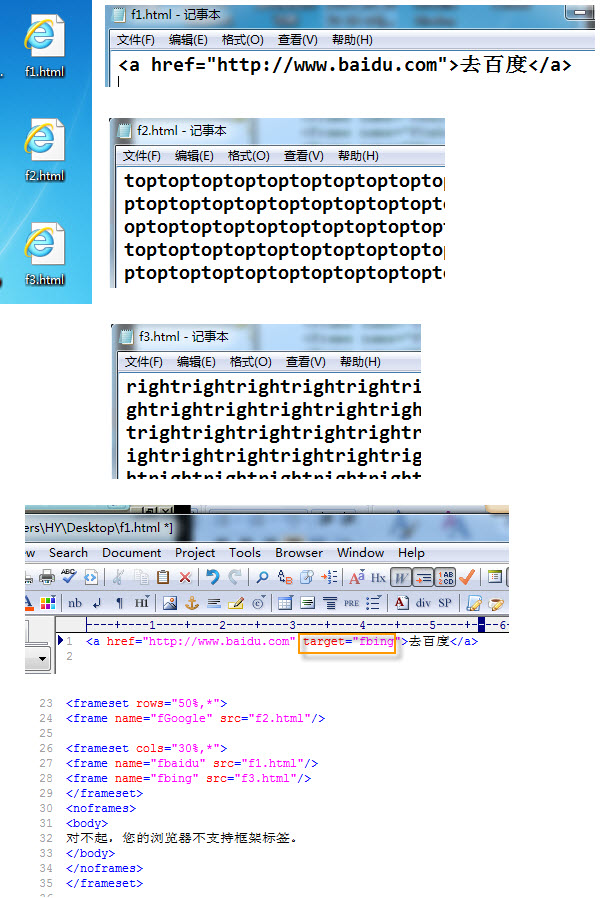The width and height of the screenshot is (607, 898).
Task: Open 帮助(H) menu in f2.html Notepad
Action: (358, 156)
